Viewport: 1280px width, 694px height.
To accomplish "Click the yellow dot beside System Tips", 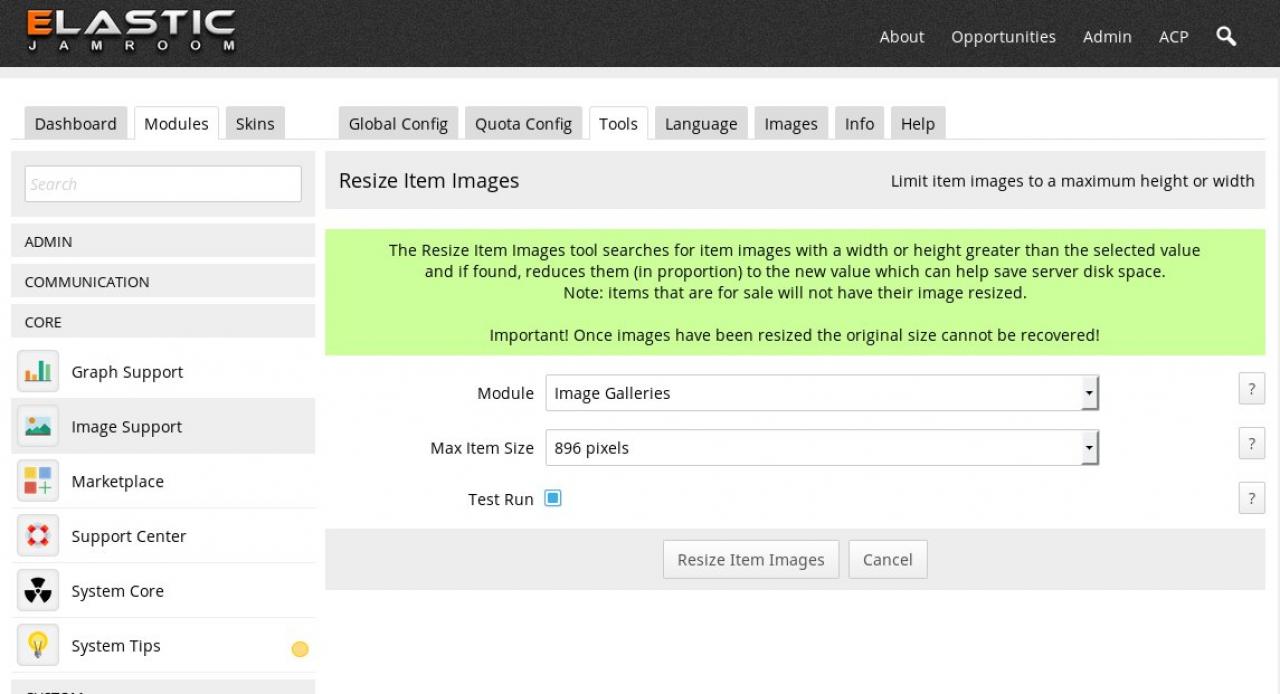I will click(x=299, y=649).
